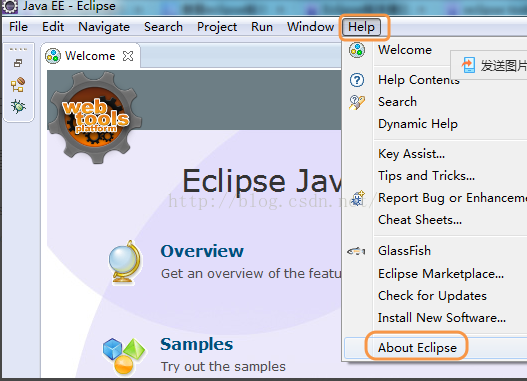Image resolution: width=527 pixels, height=381 pixels.
Task: Open Cheat Sheets...
Action: coord(420,220)
